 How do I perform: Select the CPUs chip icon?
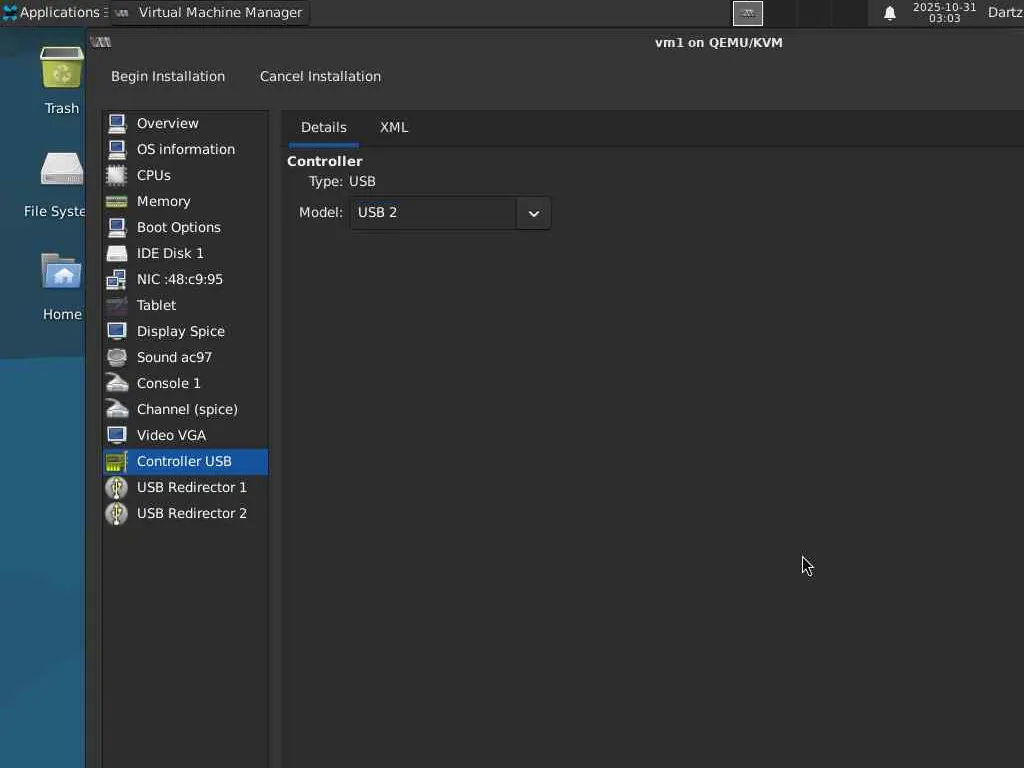pyautogui.click(x=117, y=175)
